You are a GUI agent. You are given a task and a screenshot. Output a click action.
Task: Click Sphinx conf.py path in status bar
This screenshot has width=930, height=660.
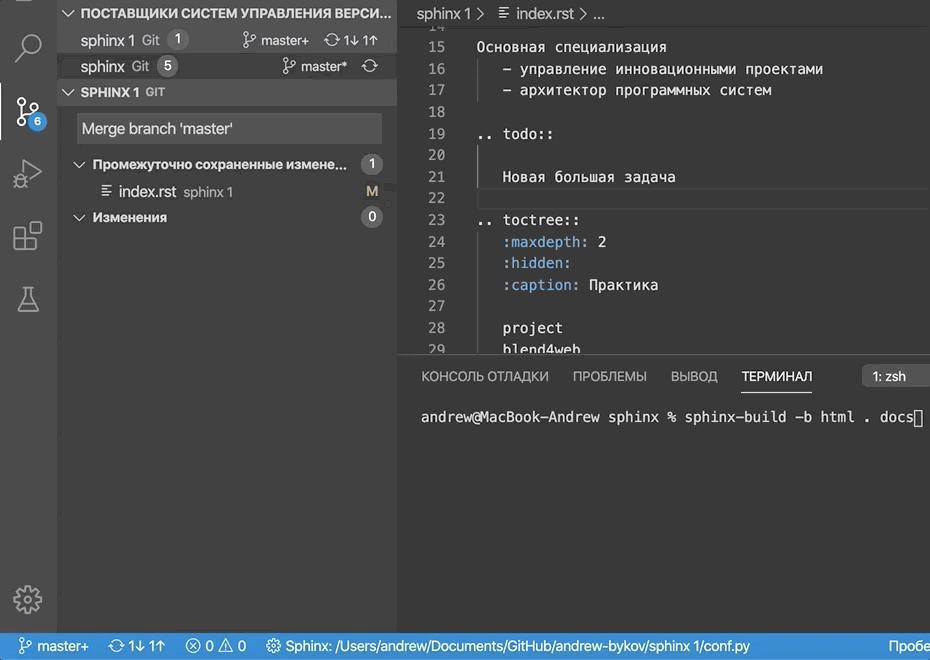[507, 646]
